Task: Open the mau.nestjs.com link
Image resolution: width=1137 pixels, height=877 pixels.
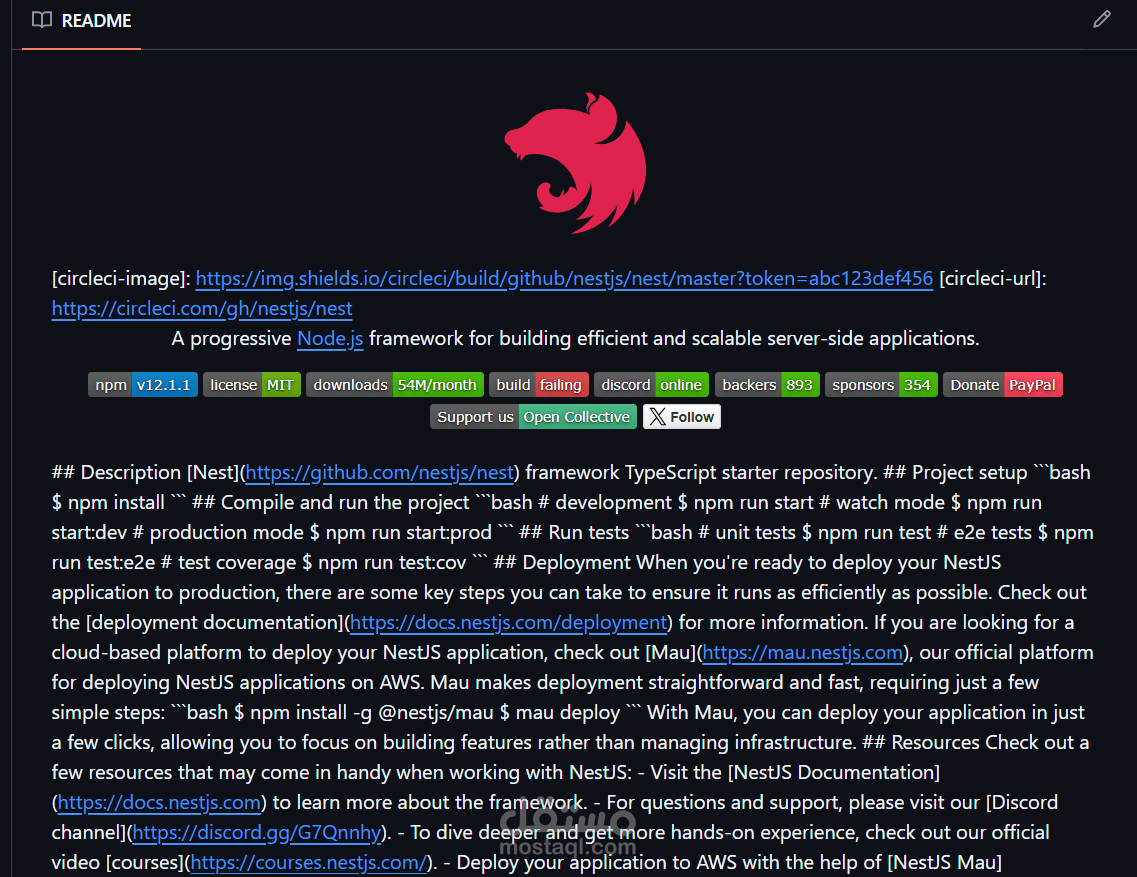Action: (x=803, y=653)
